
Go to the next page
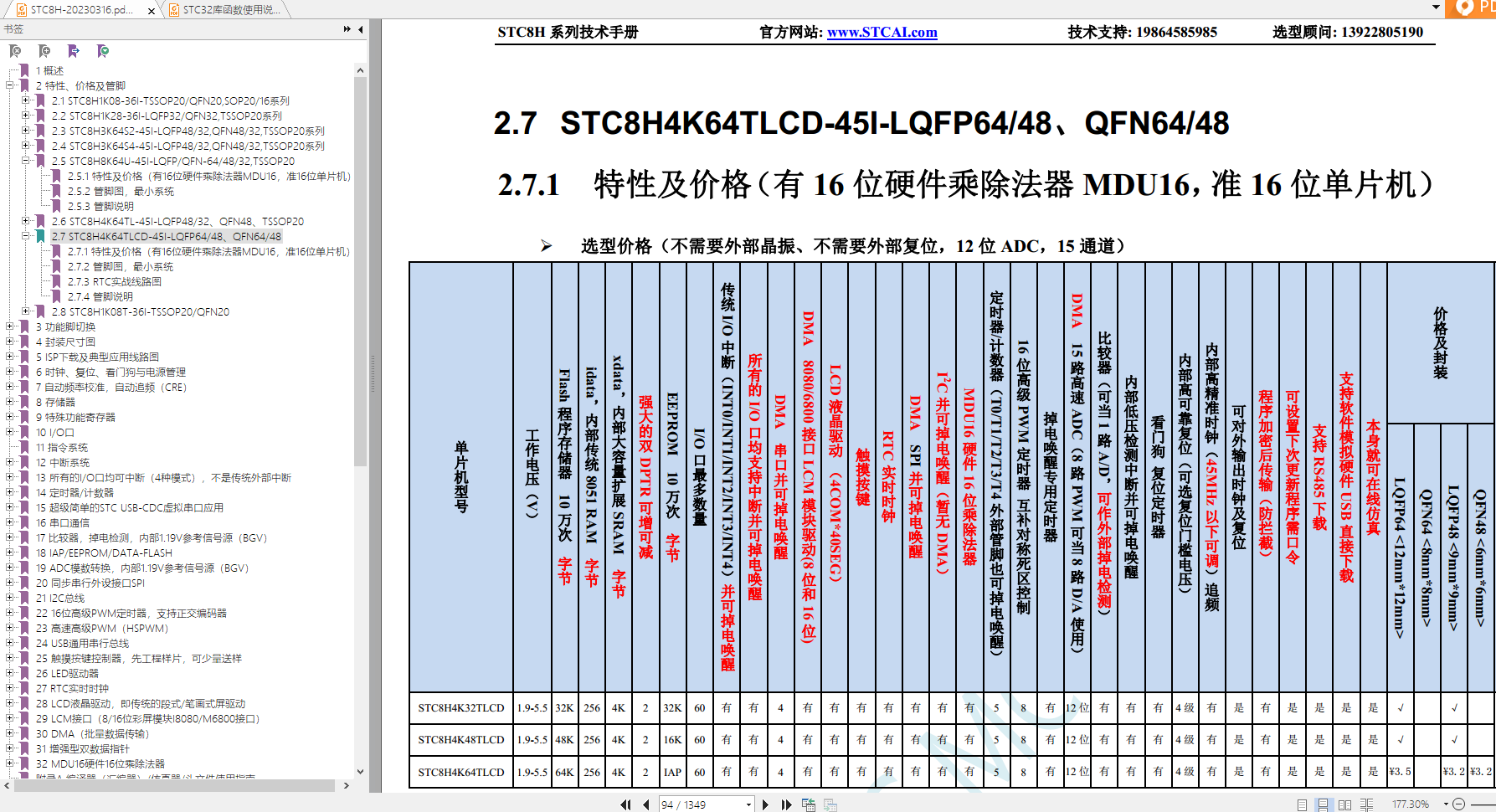pyautogui.click(x=765, y=804)
